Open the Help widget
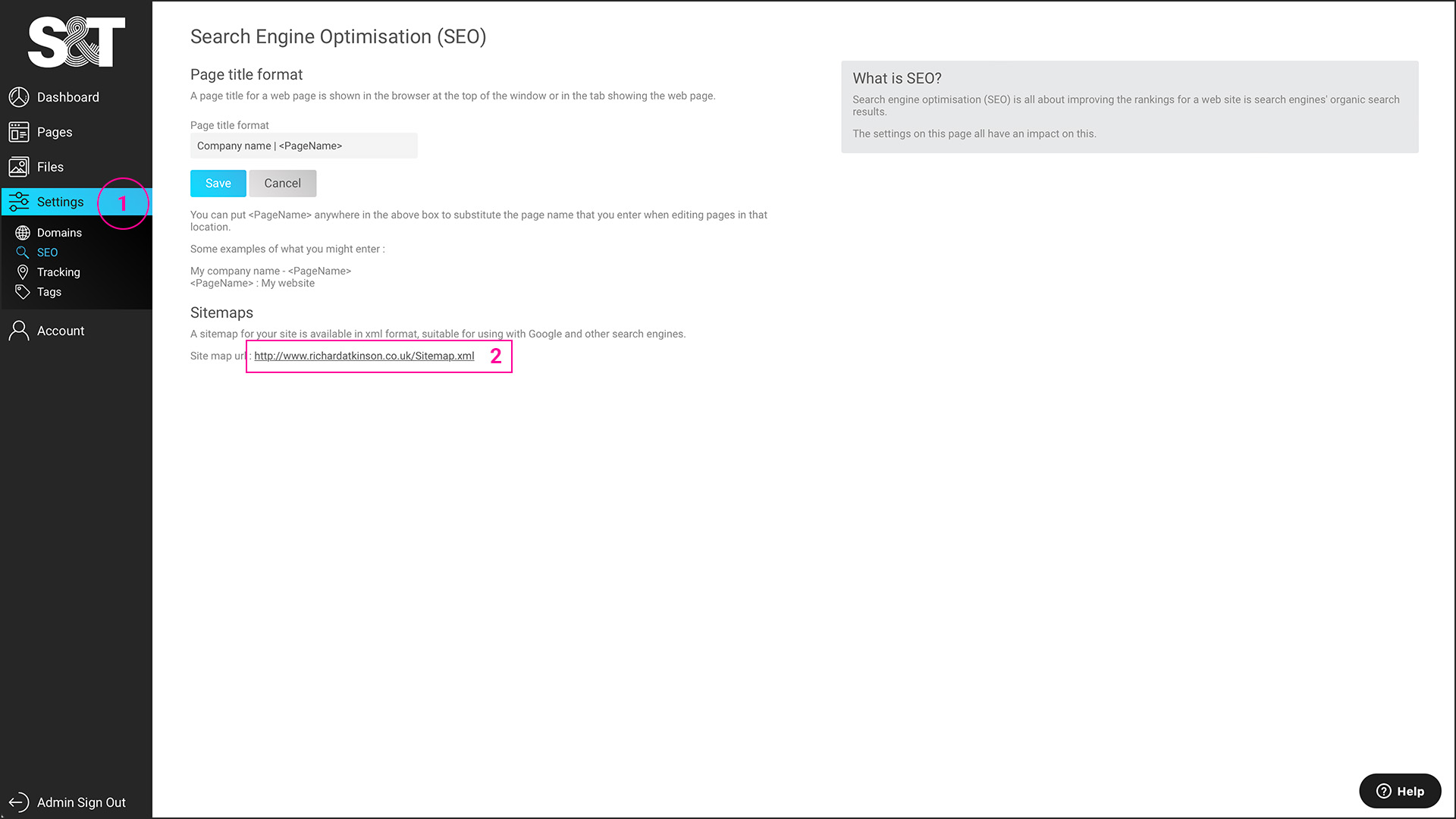The image size is (1456, 819). (x=1400, y=791)
